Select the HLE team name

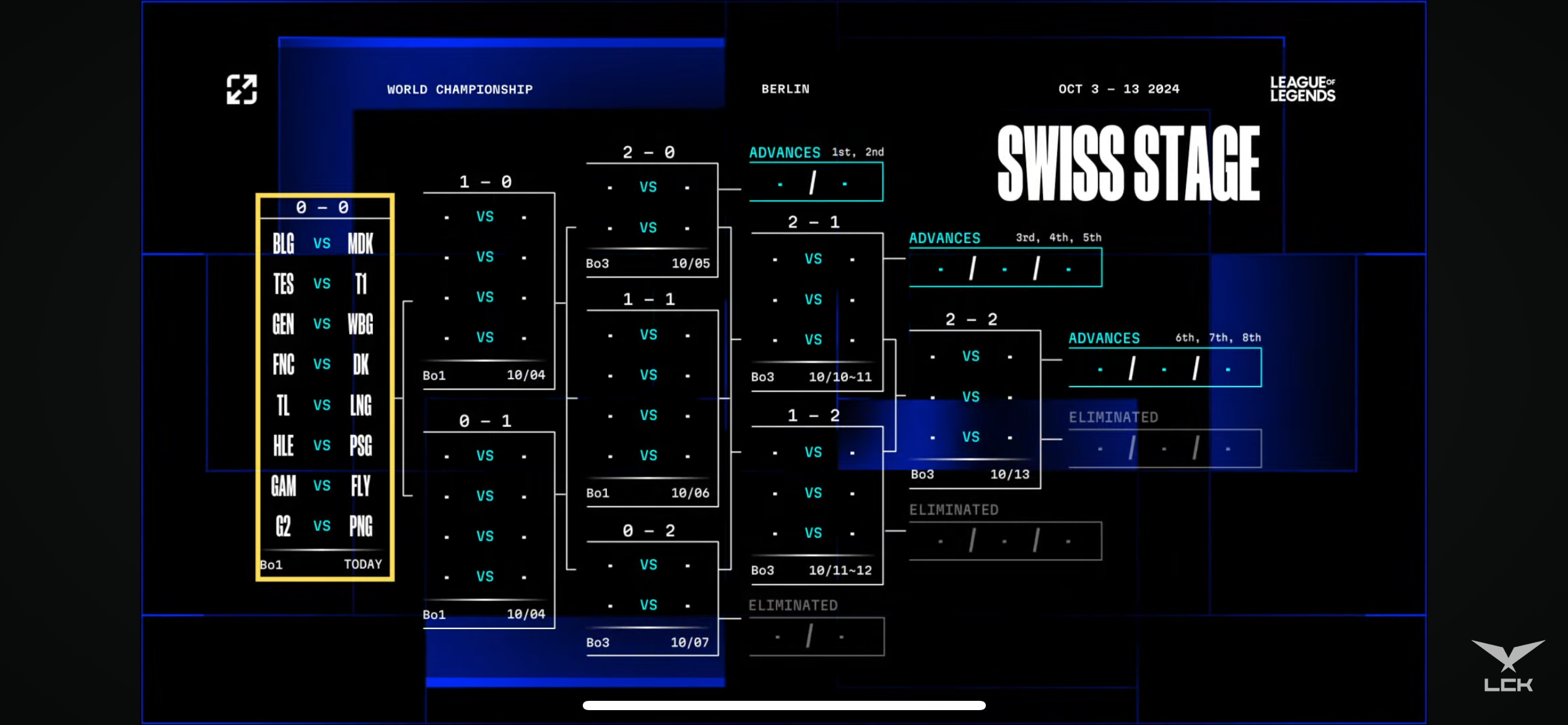[x=284, y=446]
